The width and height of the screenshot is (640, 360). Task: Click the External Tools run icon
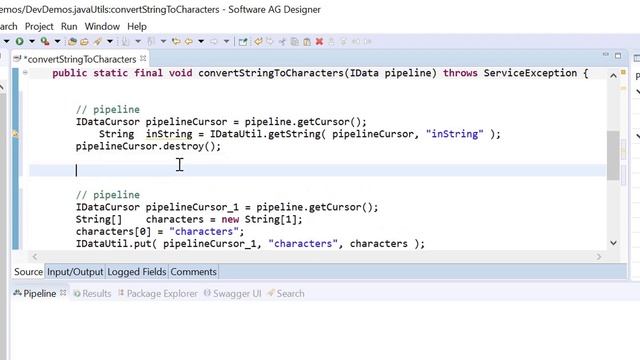(45, 41)
